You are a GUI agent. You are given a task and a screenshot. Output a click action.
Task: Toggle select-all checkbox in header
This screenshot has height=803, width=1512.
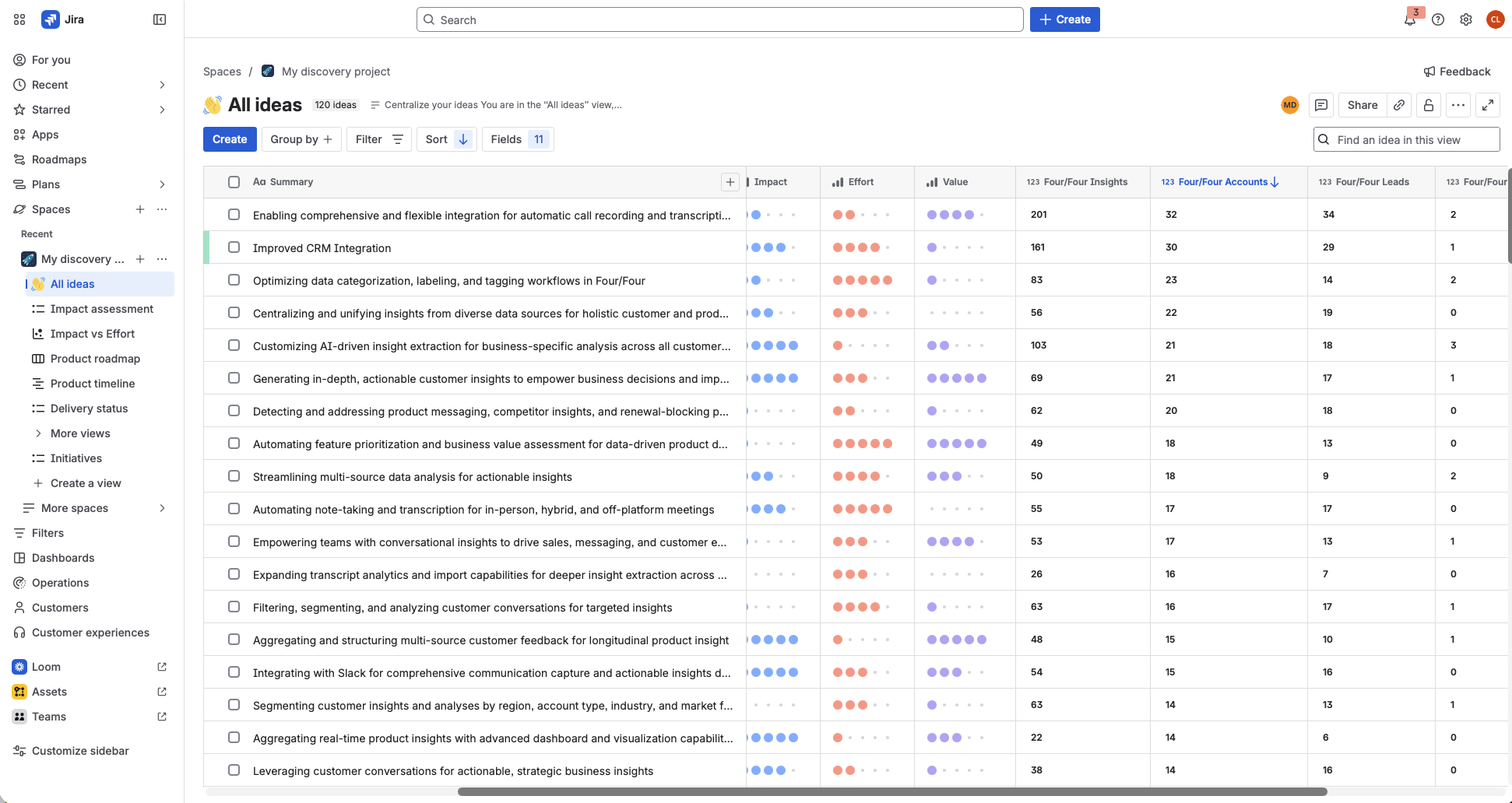[234, 182]
